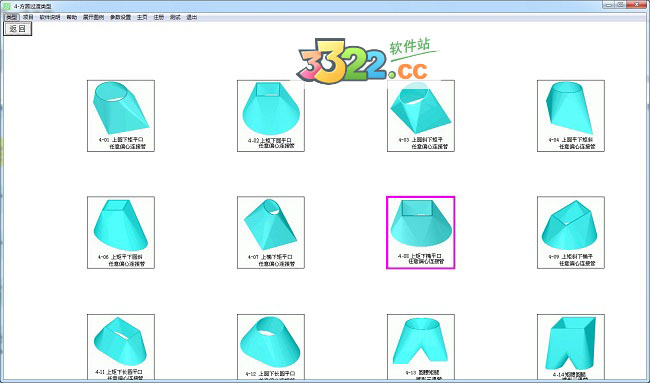Click the 4-09 caption text
Viewport: 650px width, 383px height.
pyautogui.click(x=572, y=260)
